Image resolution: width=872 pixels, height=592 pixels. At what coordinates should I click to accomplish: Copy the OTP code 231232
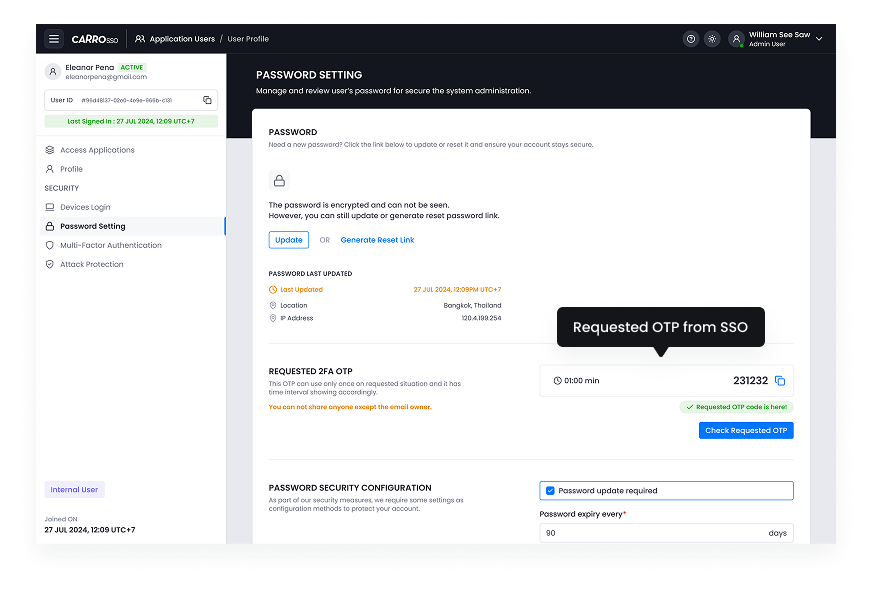tap(781, 381)
